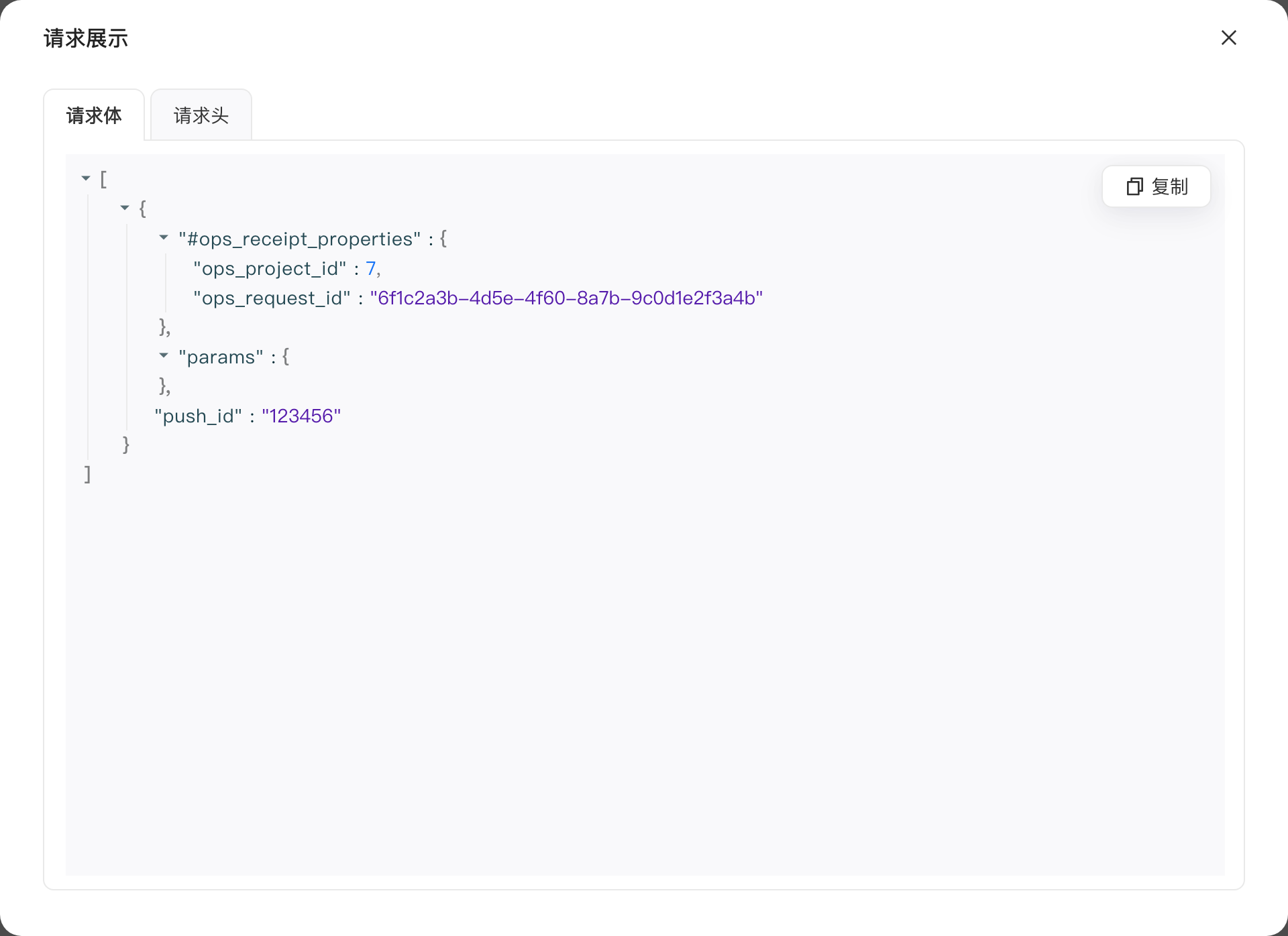The height and width of the screenshot is (936, 1288).
Task: Click the 复制 copy button
Action: click(1157, 186)
